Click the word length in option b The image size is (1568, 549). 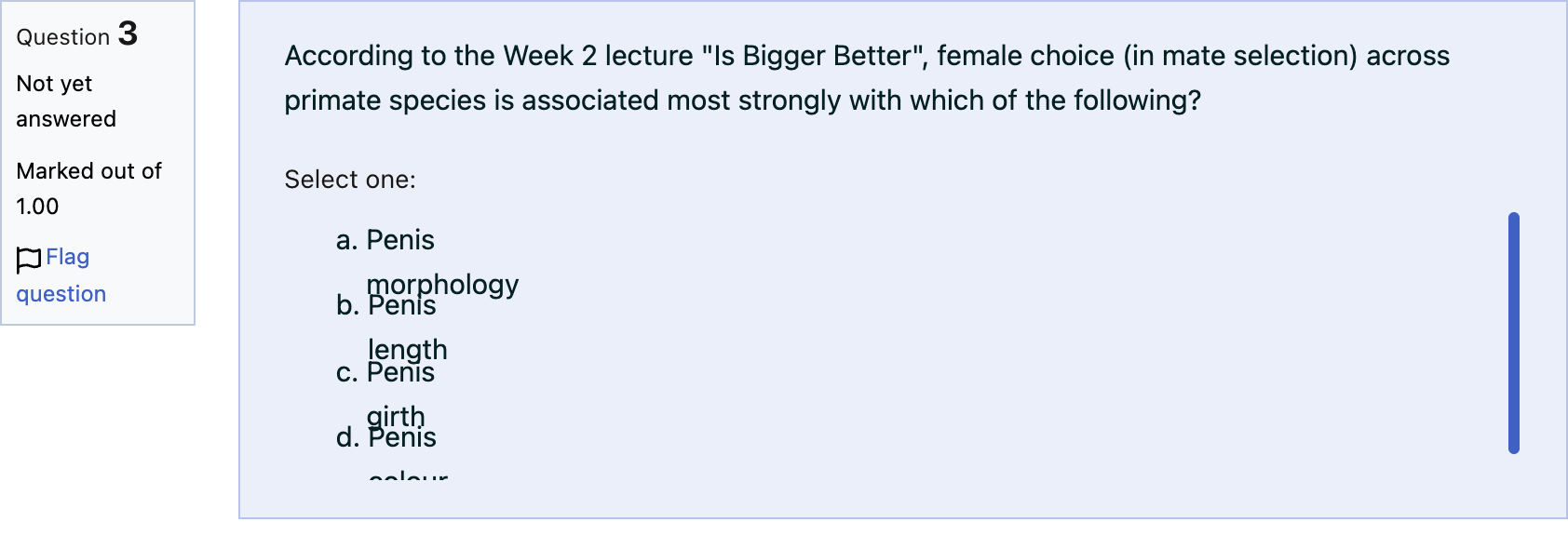pyautogui.click(x=408, y=350)
